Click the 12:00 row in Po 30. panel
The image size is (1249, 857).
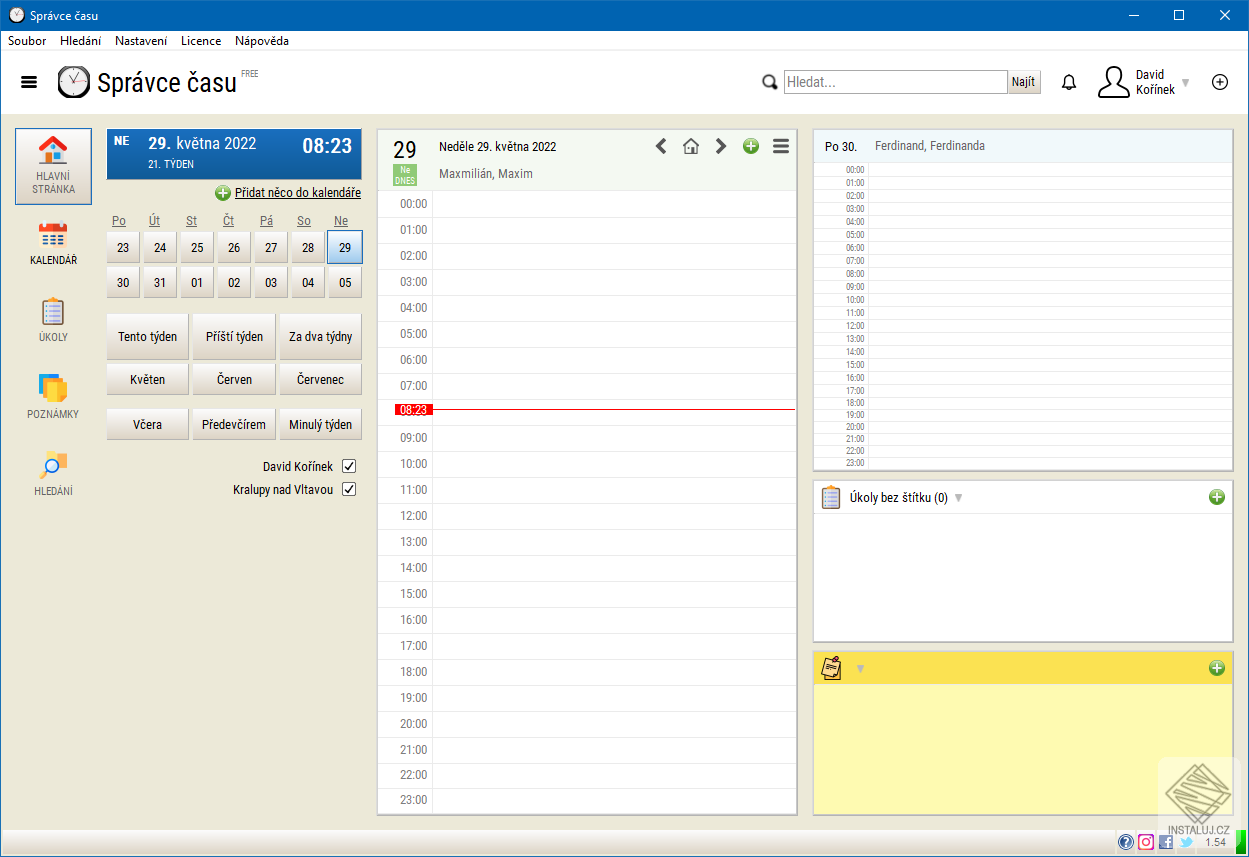[x=1050, y=326]
